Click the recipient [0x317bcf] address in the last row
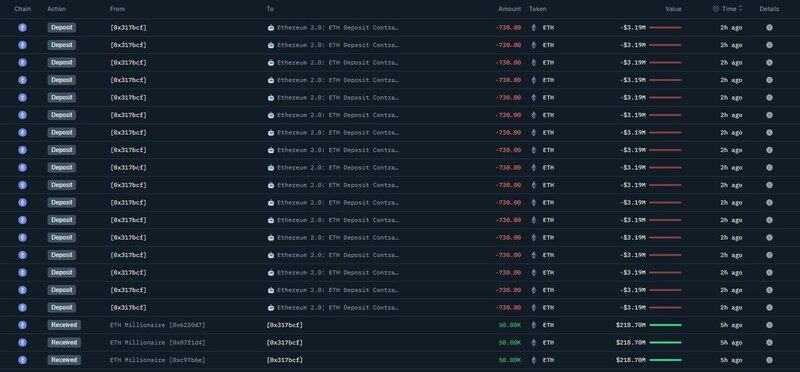 pos(284,360)
